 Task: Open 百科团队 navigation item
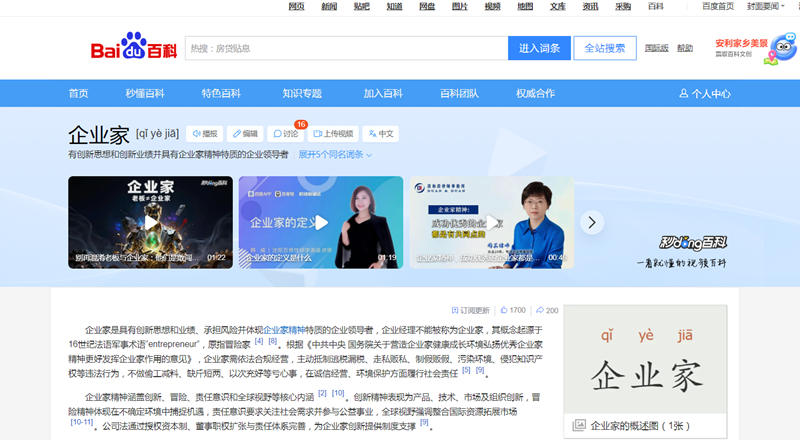(x=459, y=93)
